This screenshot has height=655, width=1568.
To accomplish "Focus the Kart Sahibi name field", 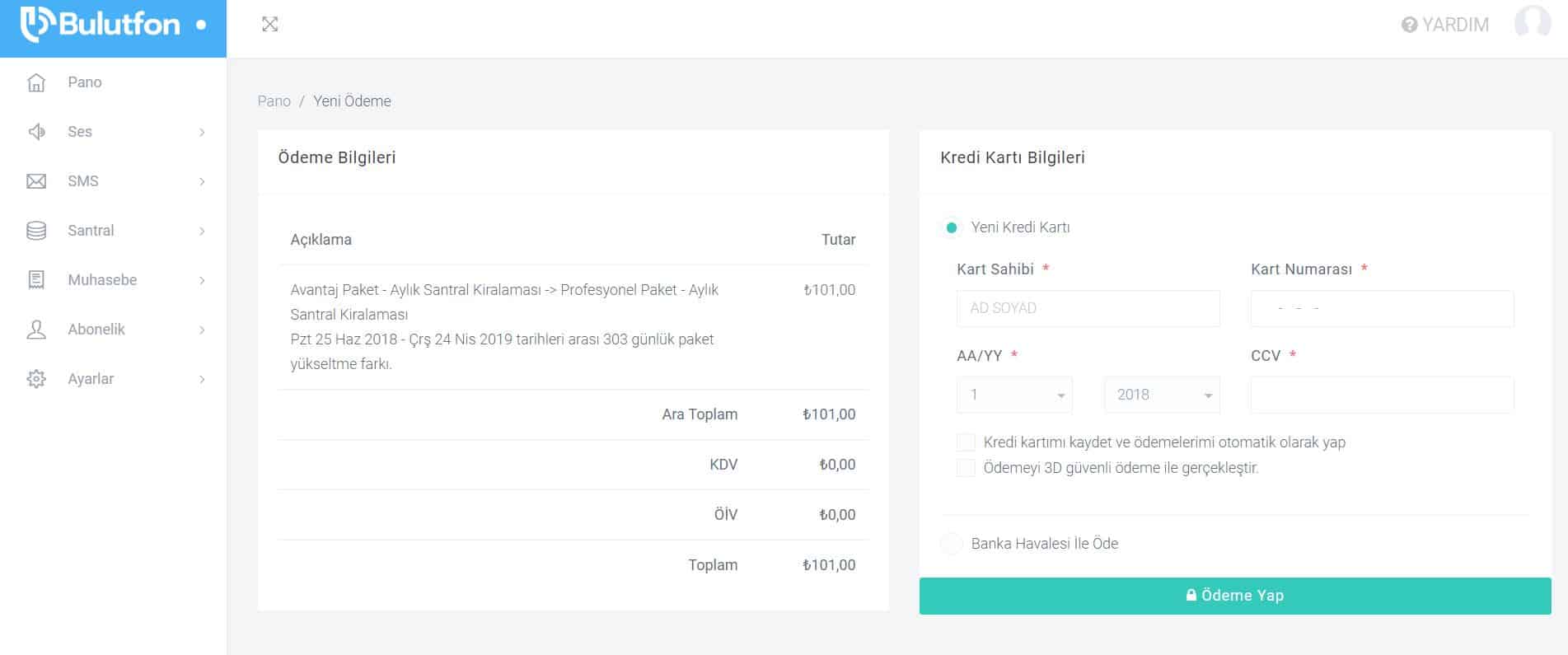I will pyautogui.click(x=1088, y=308).
